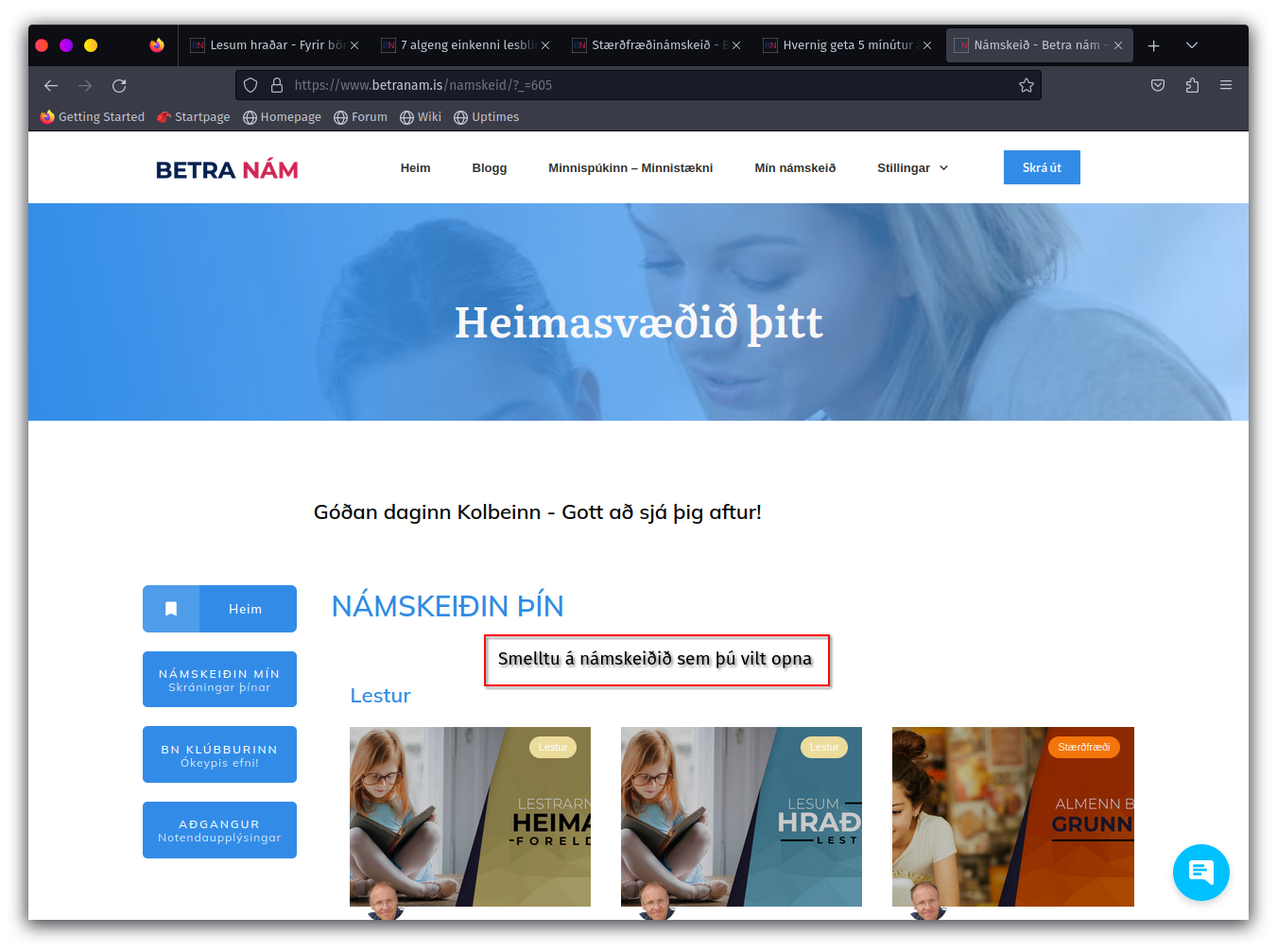Close the 'Námskeið - Betra nám' tab
Screen dimensions: 1277x952
pos(1118,45)
